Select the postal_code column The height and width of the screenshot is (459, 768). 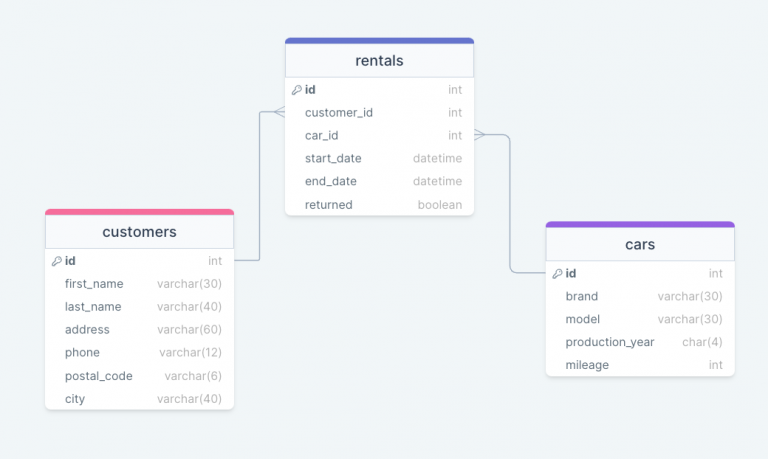(x=140, y=376)
